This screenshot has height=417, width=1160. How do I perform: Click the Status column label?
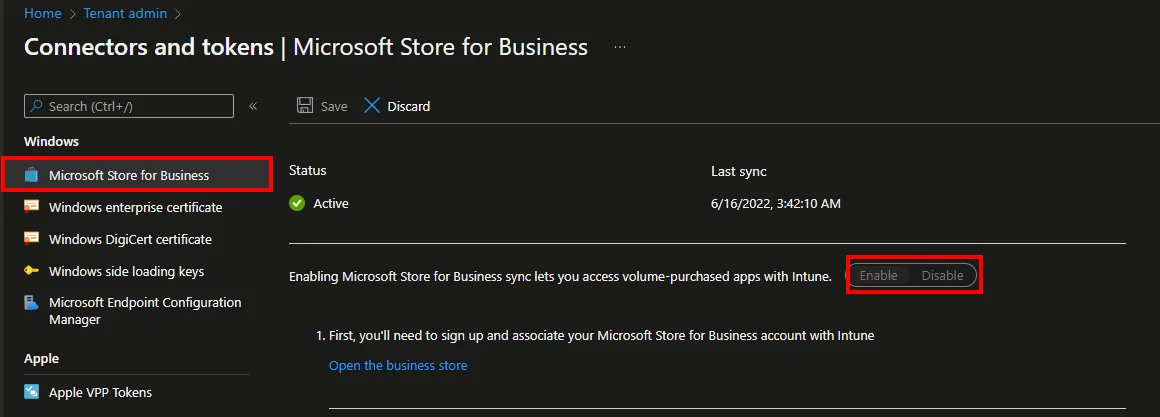308,171
